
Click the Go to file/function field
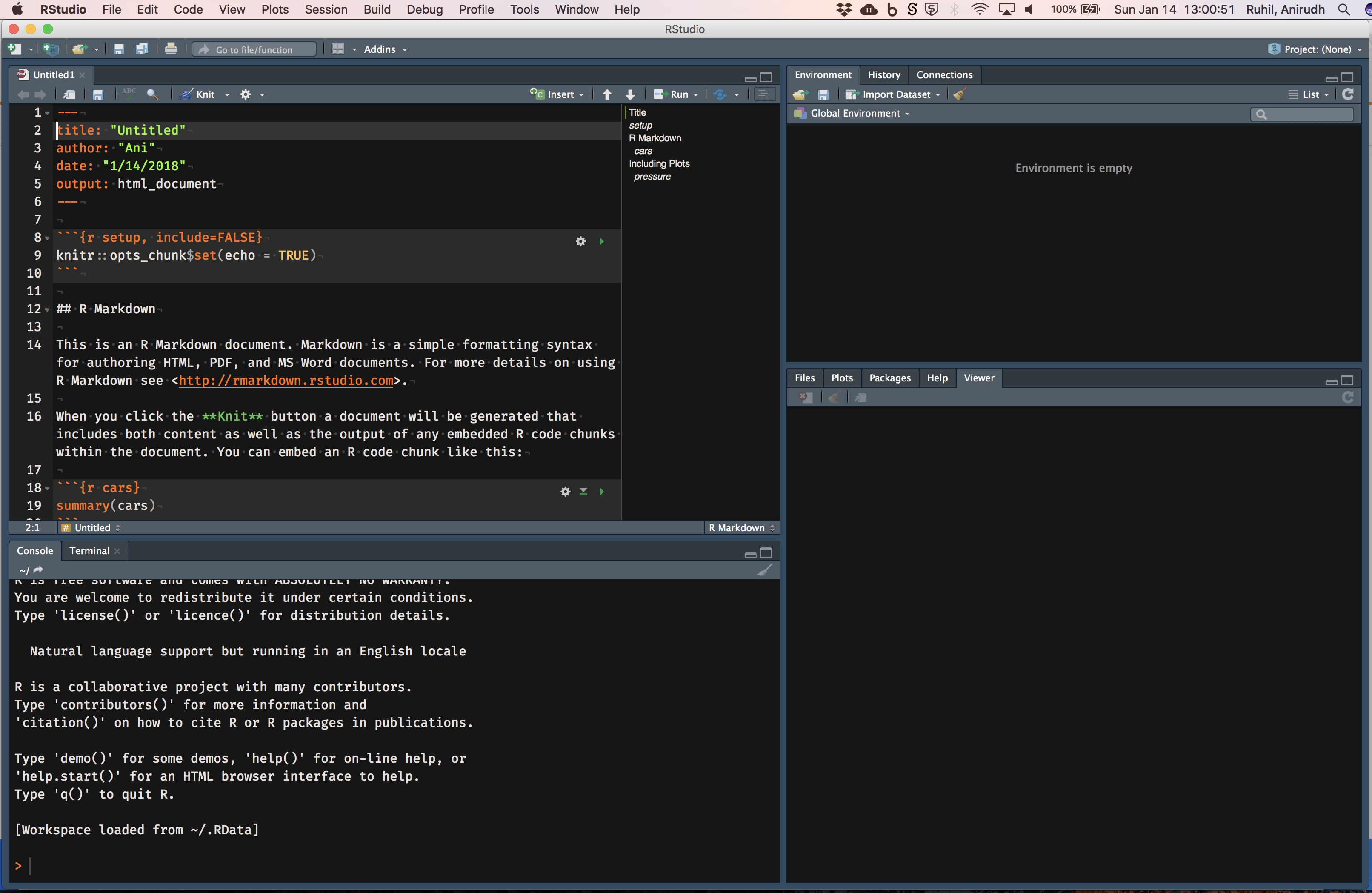254,49
